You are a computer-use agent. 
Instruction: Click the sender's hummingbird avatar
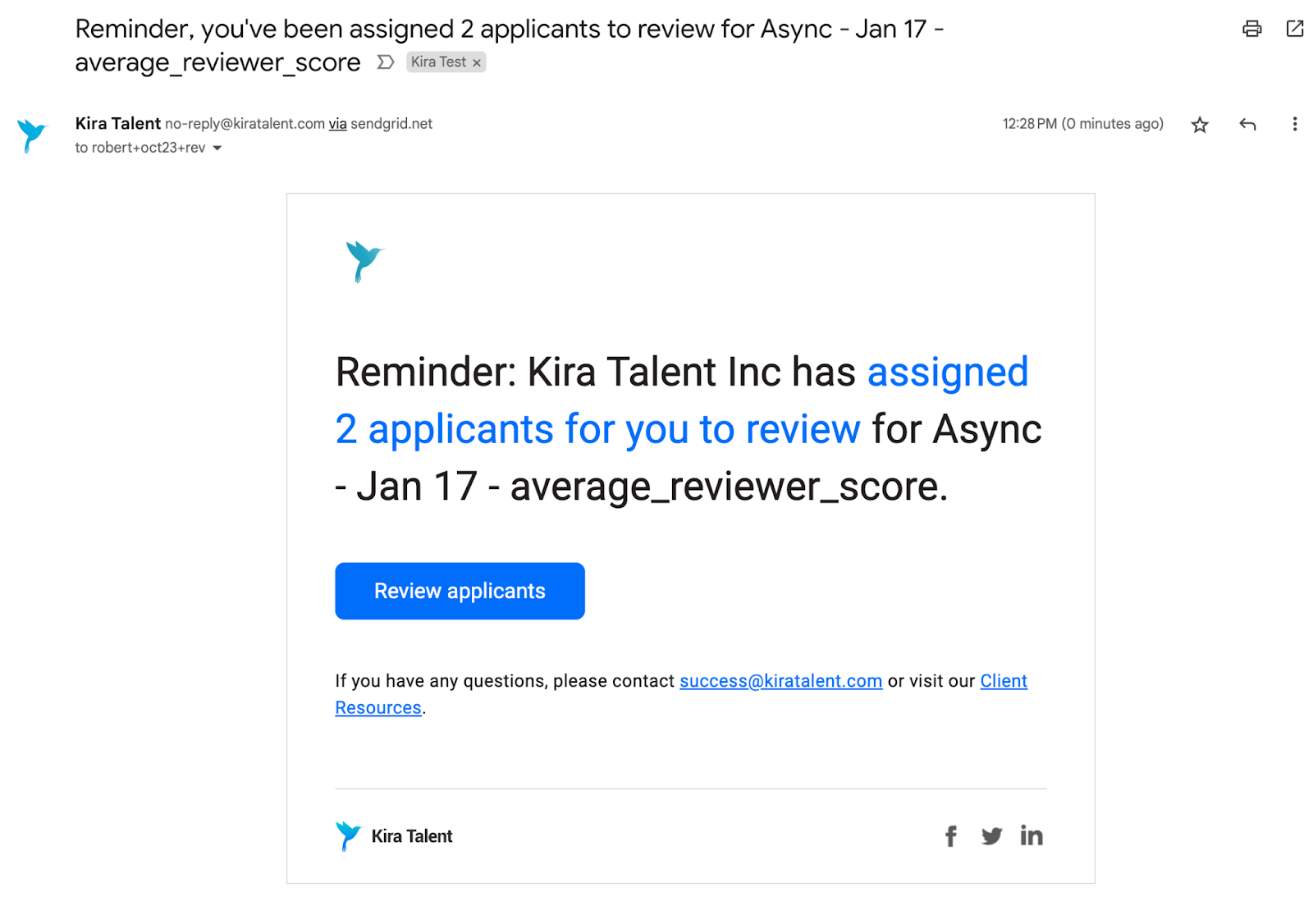[x=32, y=135]
